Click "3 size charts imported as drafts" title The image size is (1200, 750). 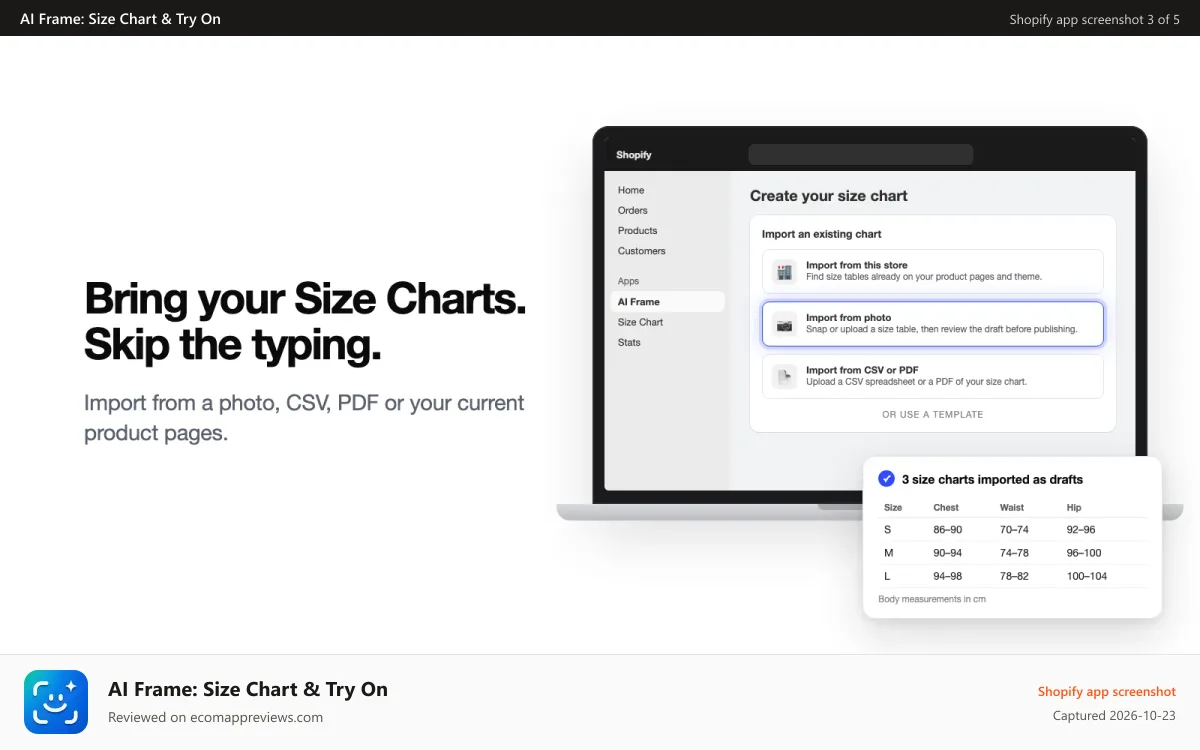[x=992, y=479]
